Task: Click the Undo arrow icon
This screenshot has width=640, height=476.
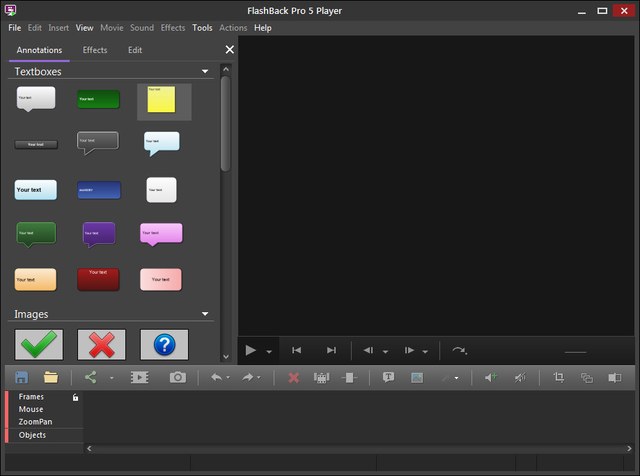Action: [215, 377]
